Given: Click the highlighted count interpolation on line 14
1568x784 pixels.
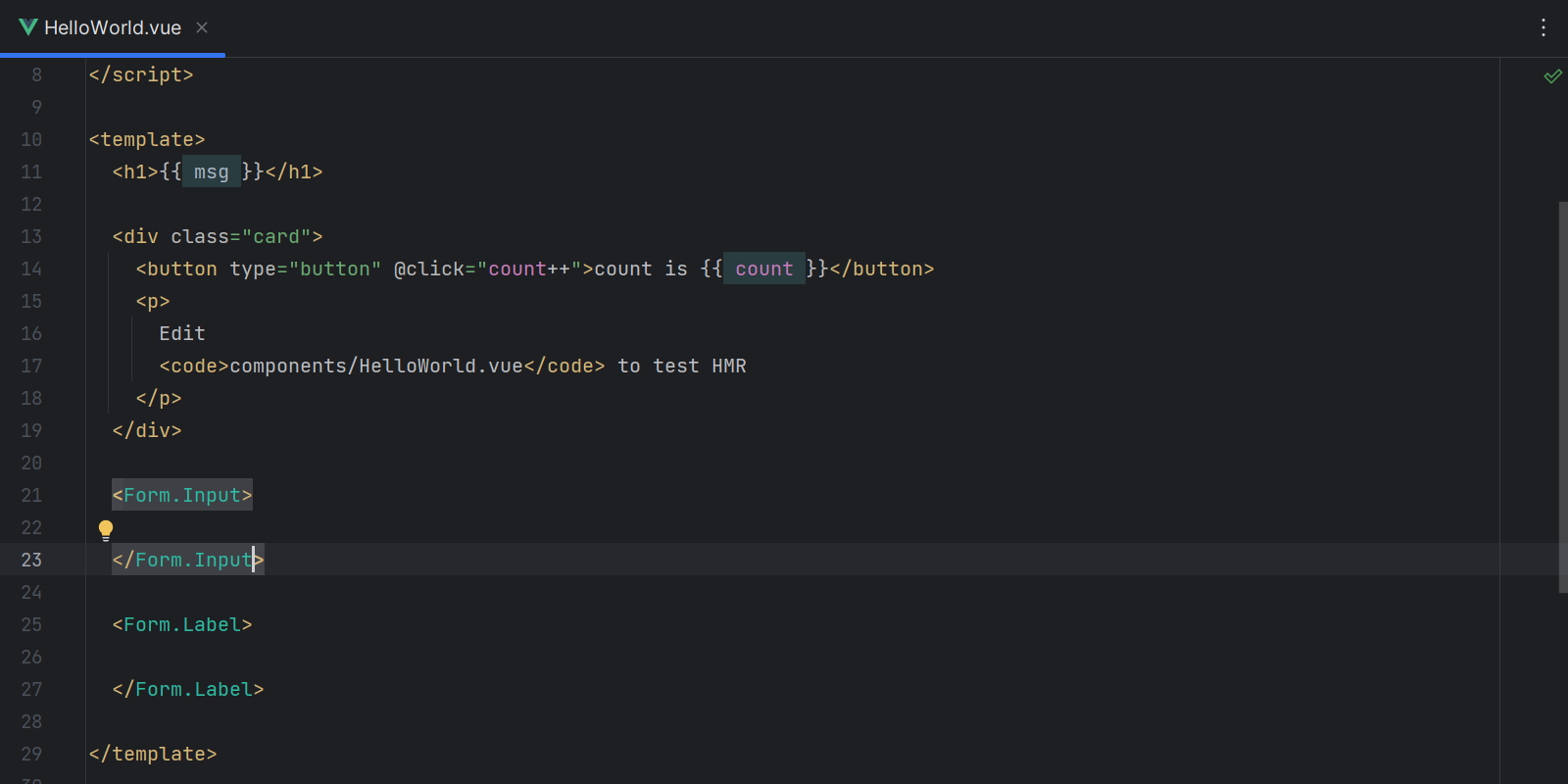Looking at the screenshot, I should (763, 269).
